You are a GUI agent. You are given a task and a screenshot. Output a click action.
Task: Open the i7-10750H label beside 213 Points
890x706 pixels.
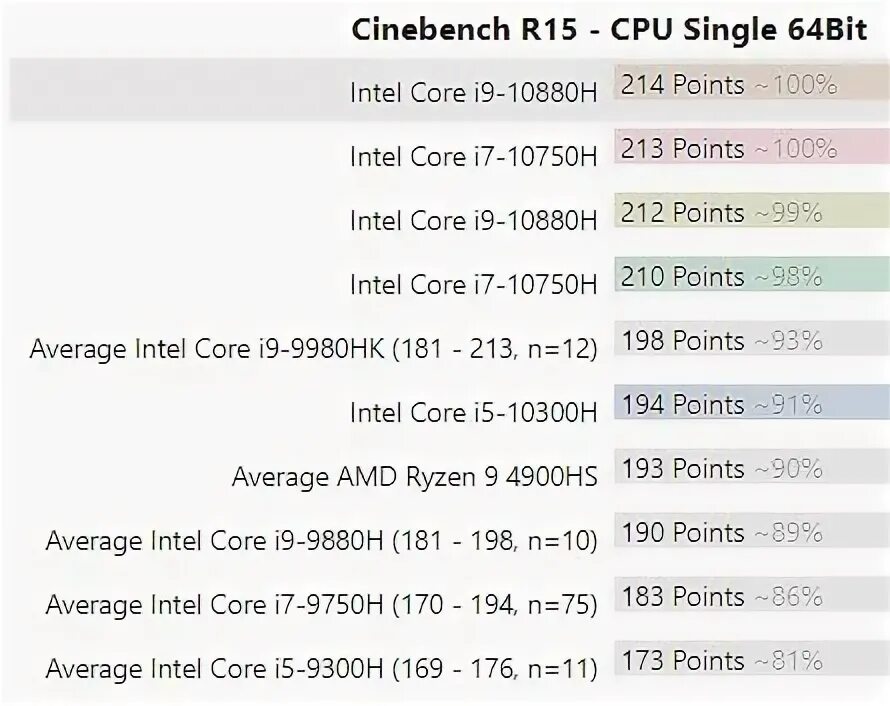473,157
